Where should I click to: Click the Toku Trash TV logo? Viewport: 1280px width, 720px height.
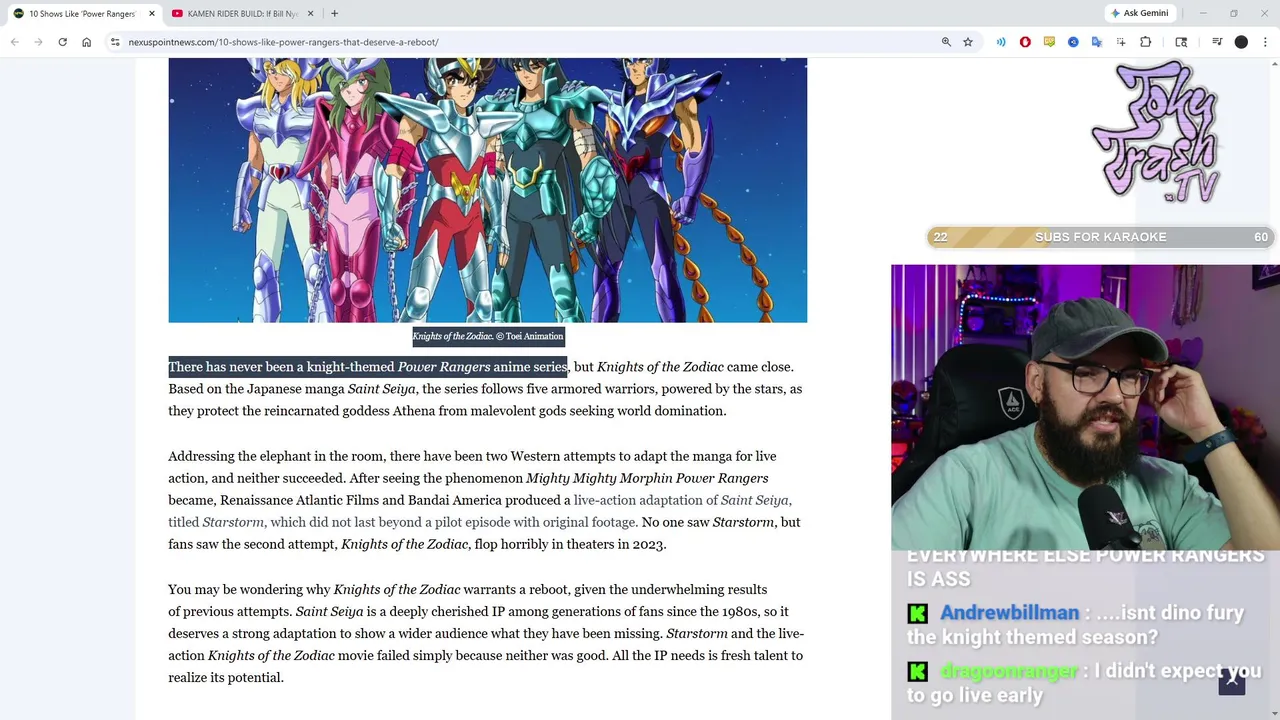[1156, 132]
